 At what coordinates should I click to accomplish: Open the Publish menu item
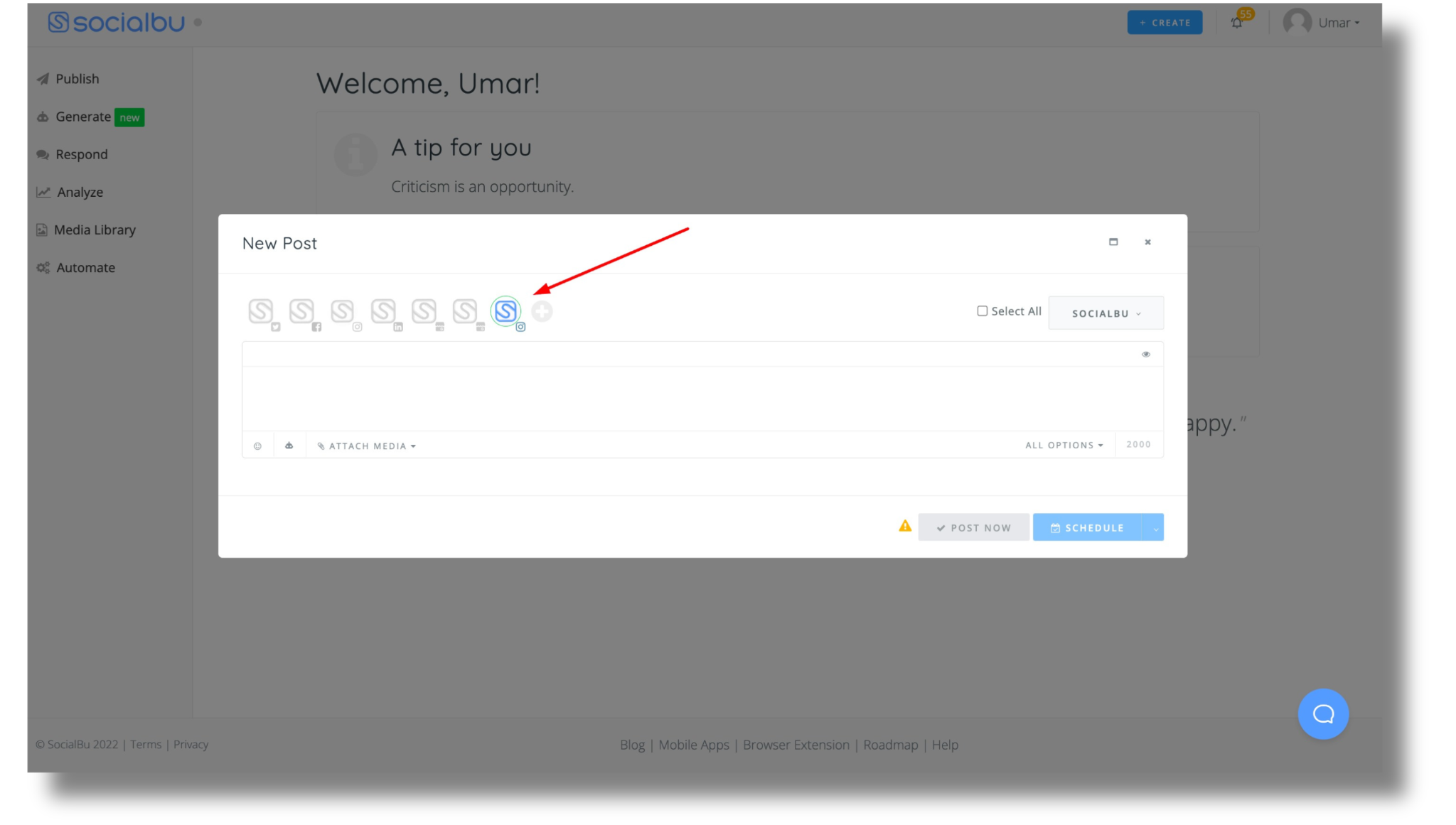[77, 78]
